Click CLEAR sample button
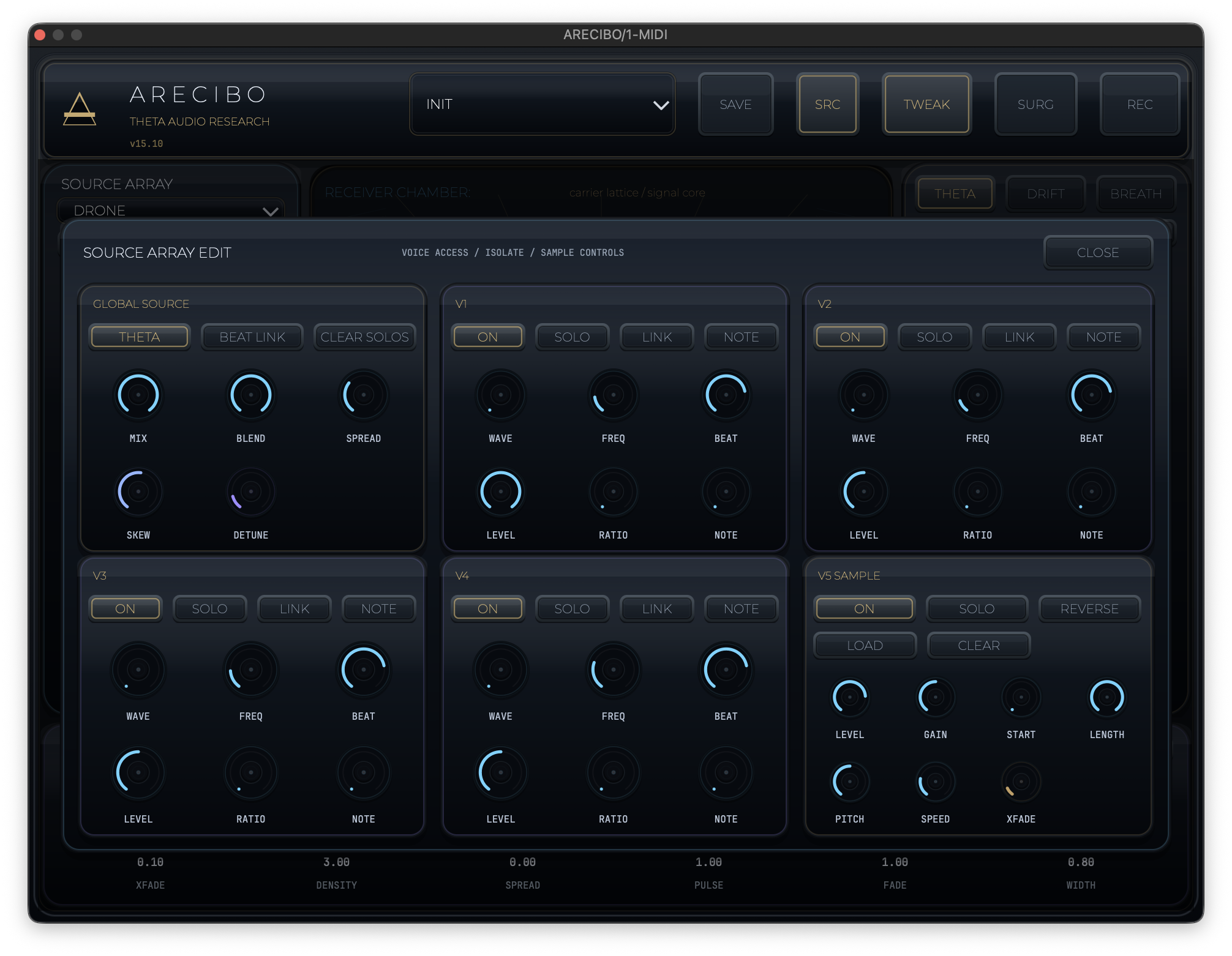Screen dimensions: 1232x956 click(x=978, y=646)
